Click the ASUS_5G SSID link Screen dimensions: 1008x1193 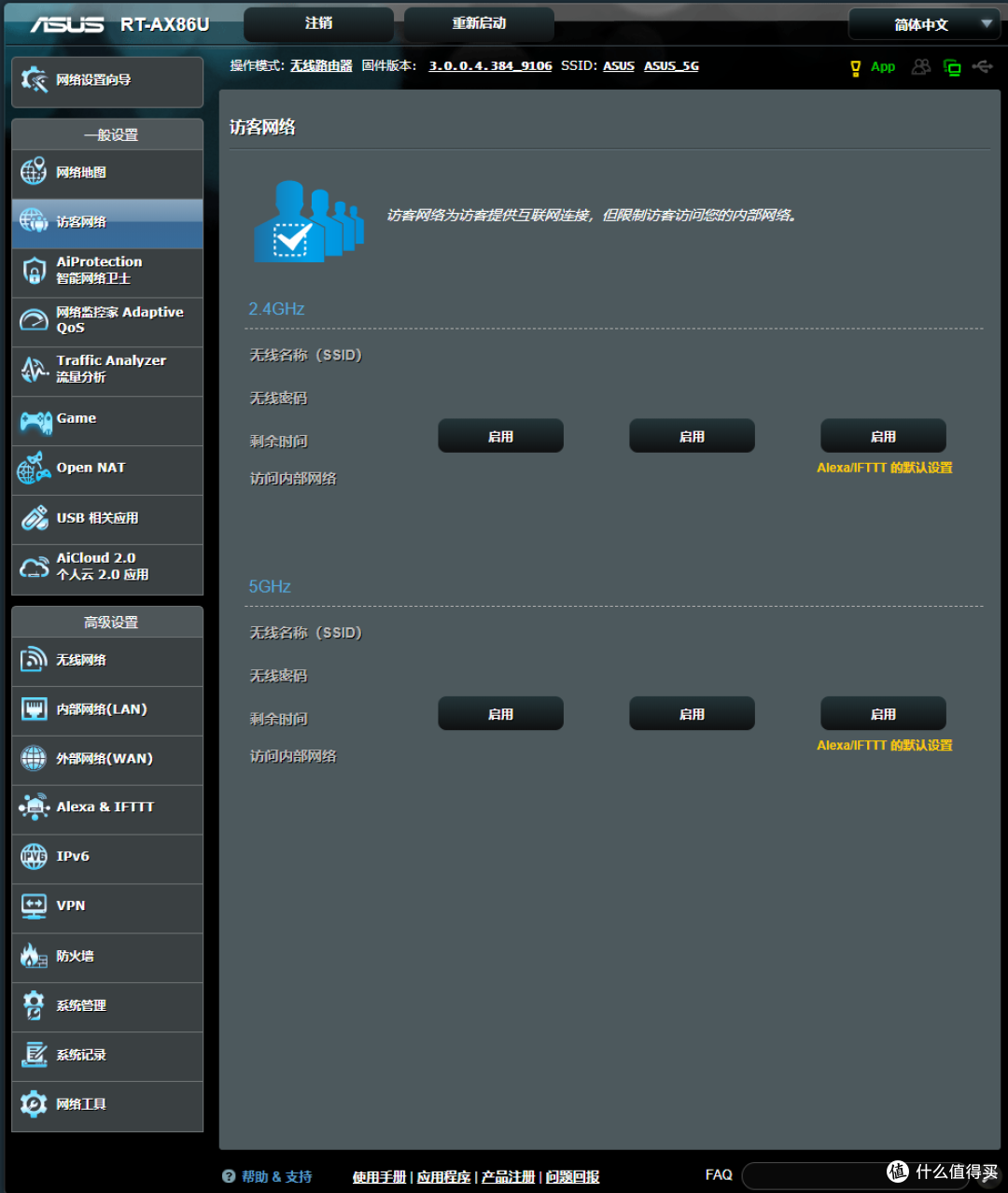point(671,66)
